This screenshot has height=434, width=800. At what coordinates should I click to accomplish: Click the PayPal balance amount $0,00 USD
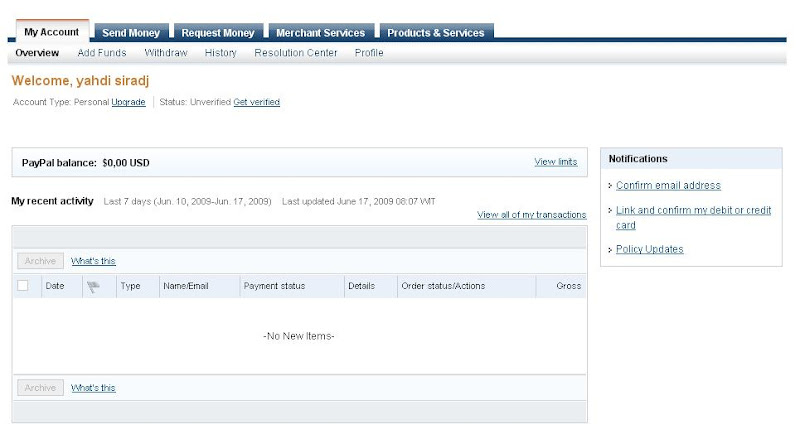(x=126, y=163)
